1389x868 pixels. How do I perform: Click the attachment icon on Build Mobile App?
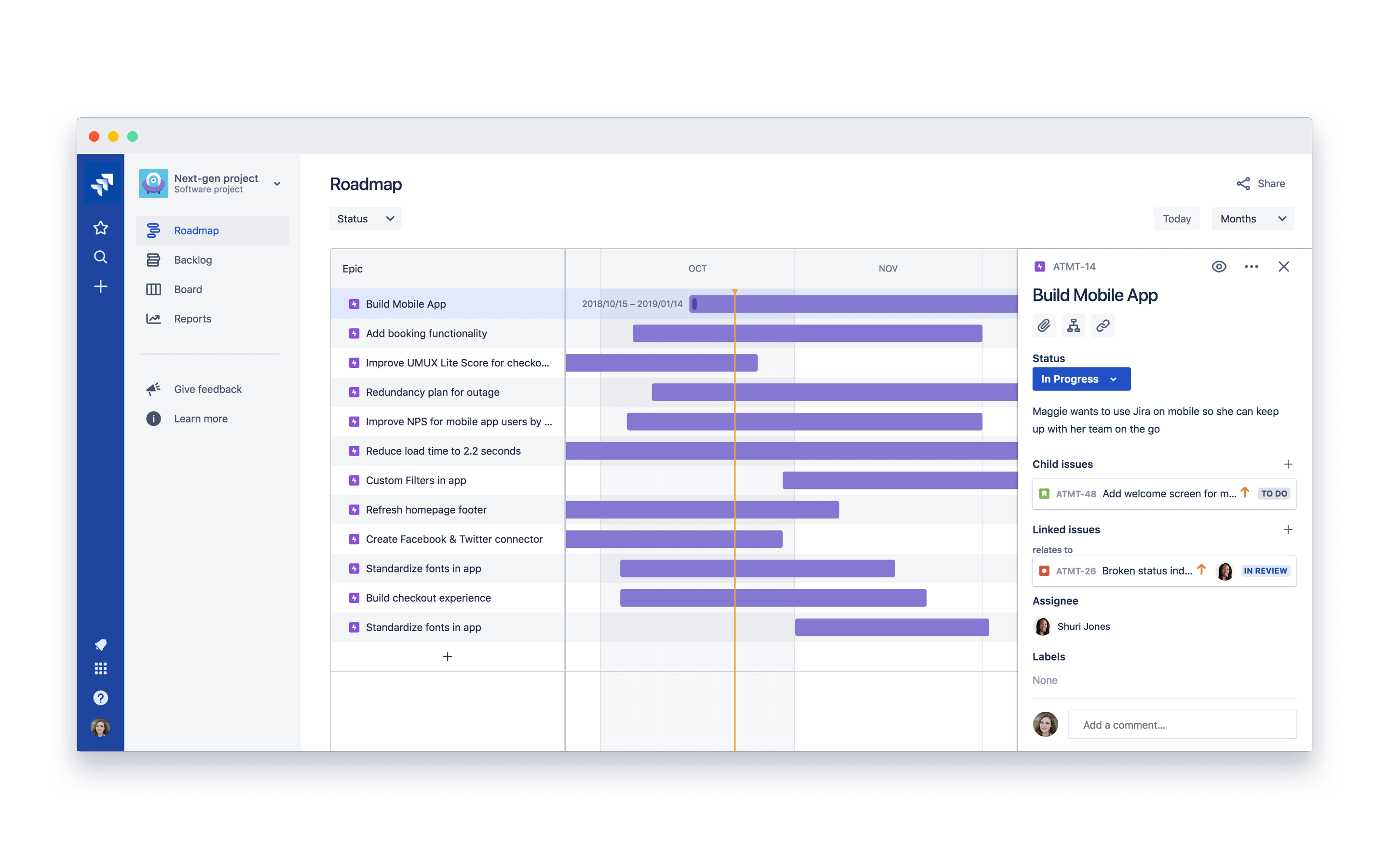coord(1044,326)
